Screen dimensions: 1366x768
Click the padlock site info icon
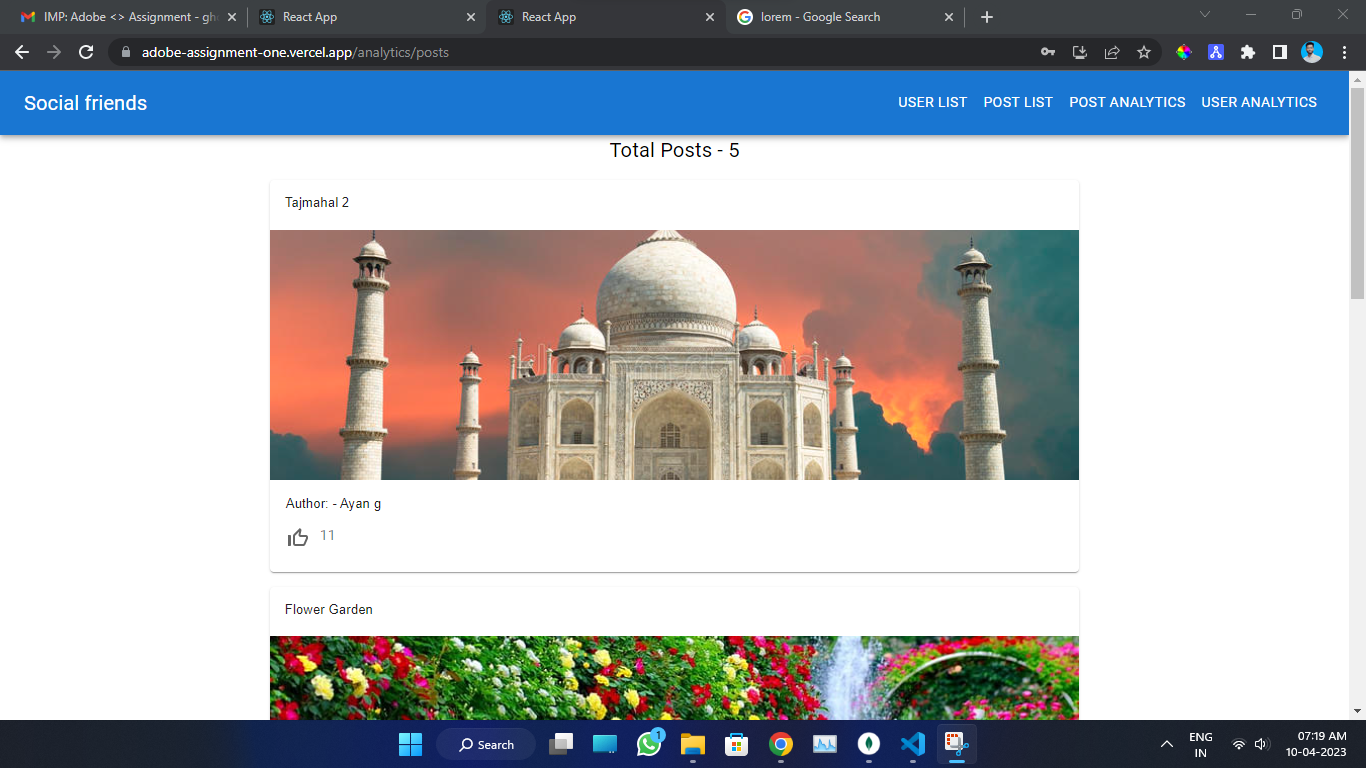click(125, 52)
